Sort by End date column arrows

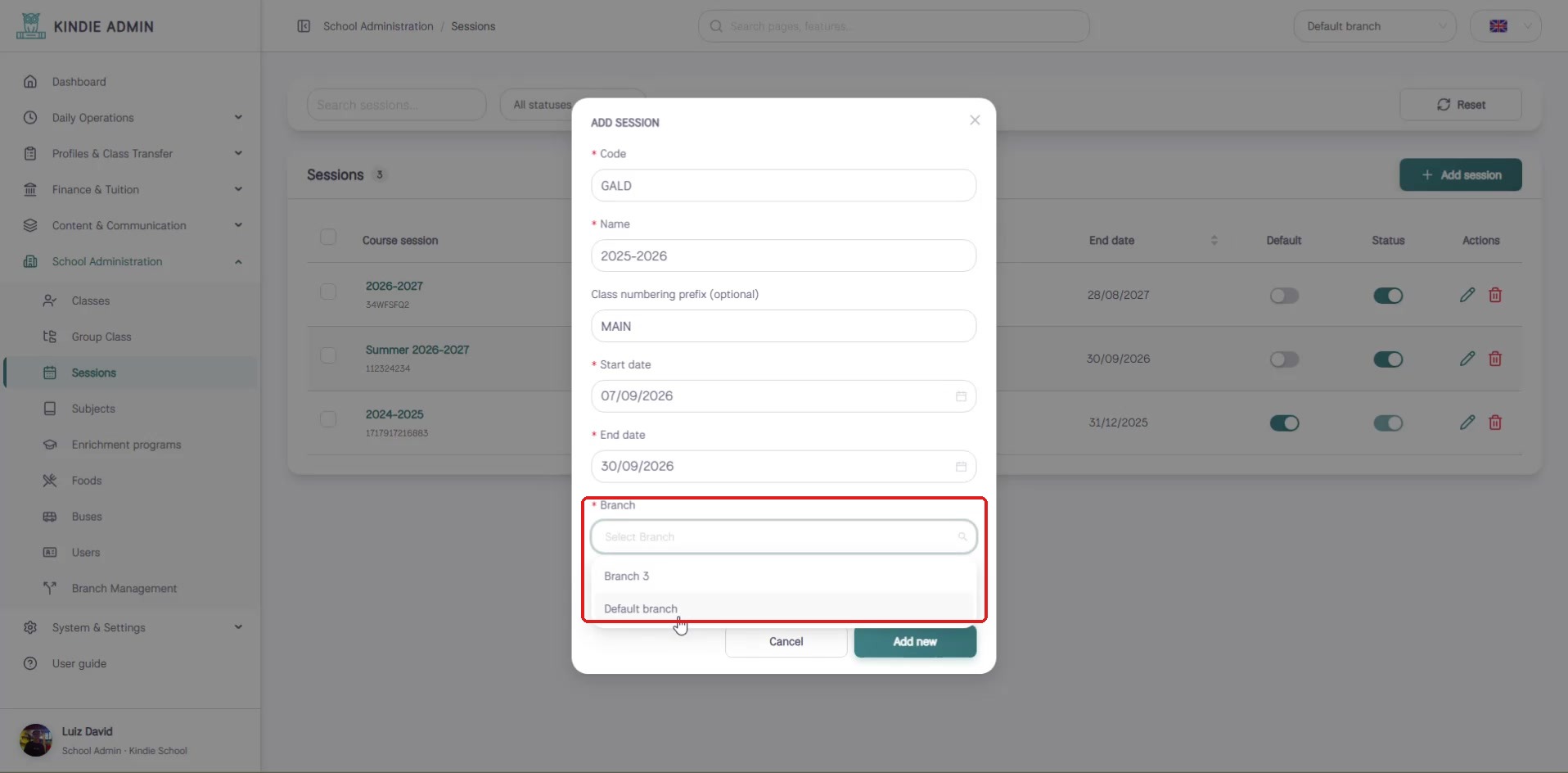(x=1214, y=241)
